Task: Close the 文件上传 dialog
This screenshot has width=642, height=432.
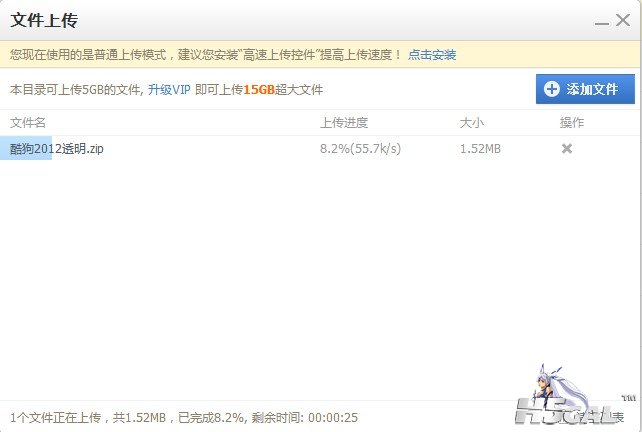Action: coord(623,20)
